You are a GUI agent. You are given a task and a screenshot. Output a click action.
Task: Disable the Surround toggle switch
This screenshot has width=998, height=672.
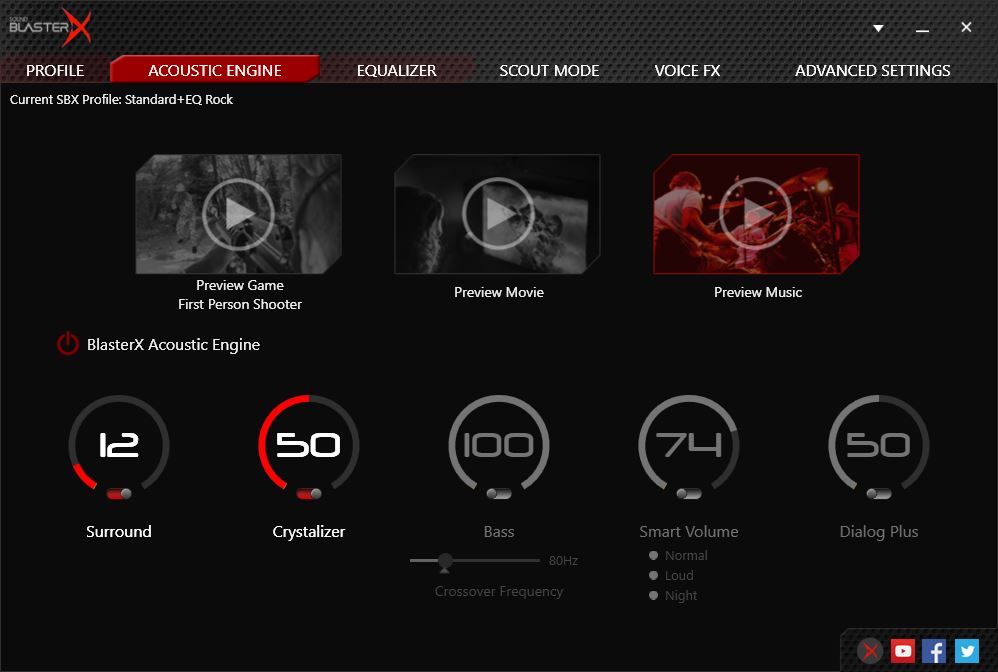(119, 493)
